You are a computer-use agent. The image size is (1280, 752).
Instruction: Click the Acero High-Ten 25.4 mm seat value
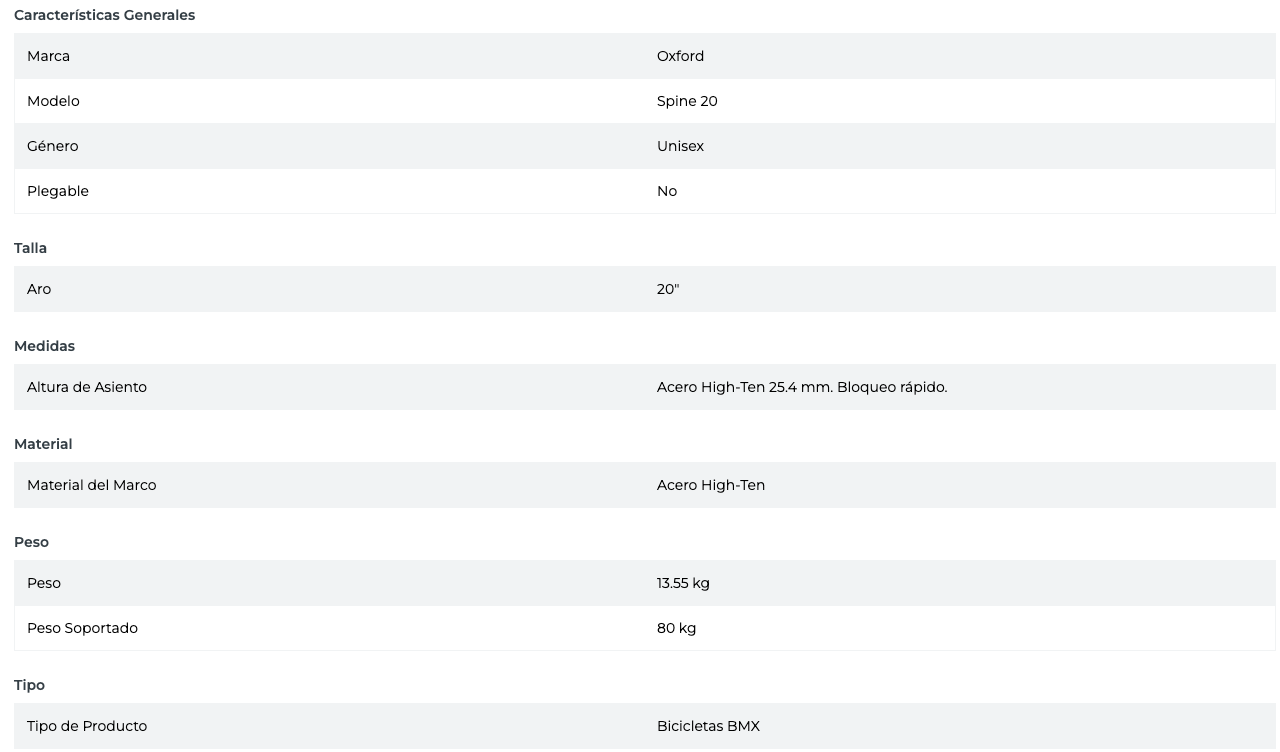pyautogui.click(x=801, y=387)
